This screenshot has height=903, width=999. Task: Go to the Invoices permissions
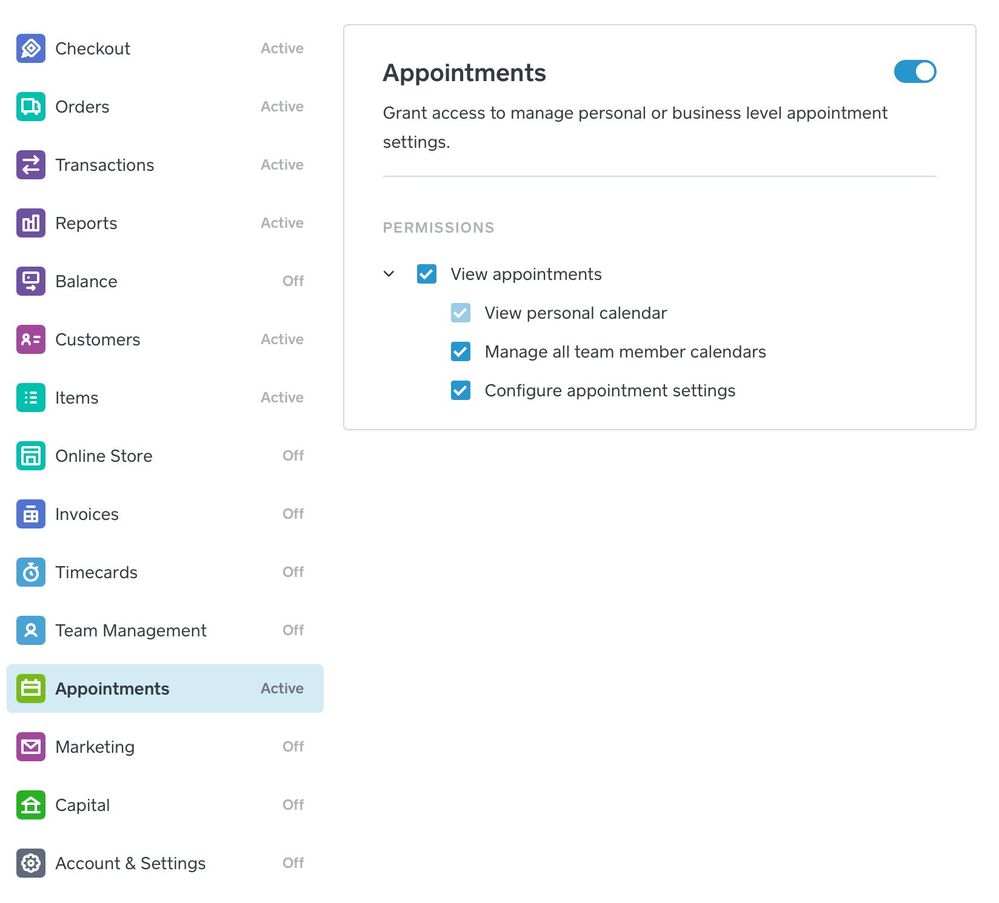(x=87, y=514)
